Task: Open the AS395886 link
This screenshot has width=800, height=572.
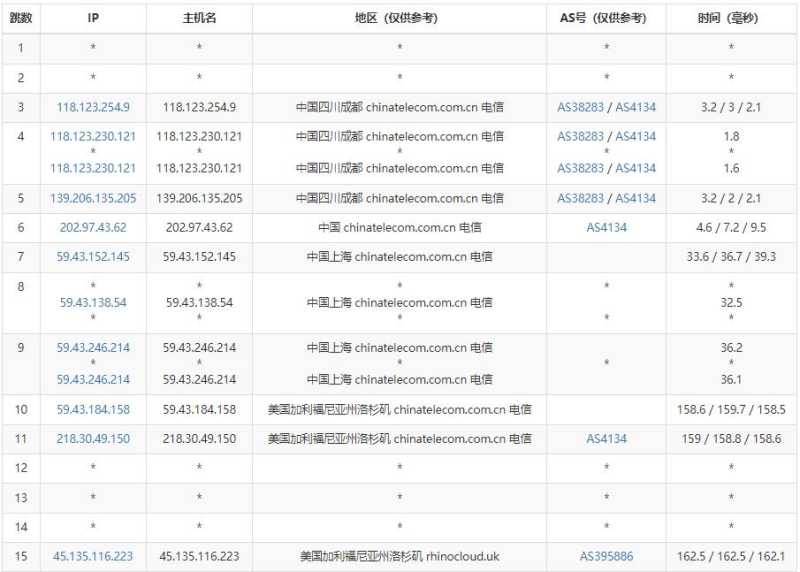Action: coord(606,556)
